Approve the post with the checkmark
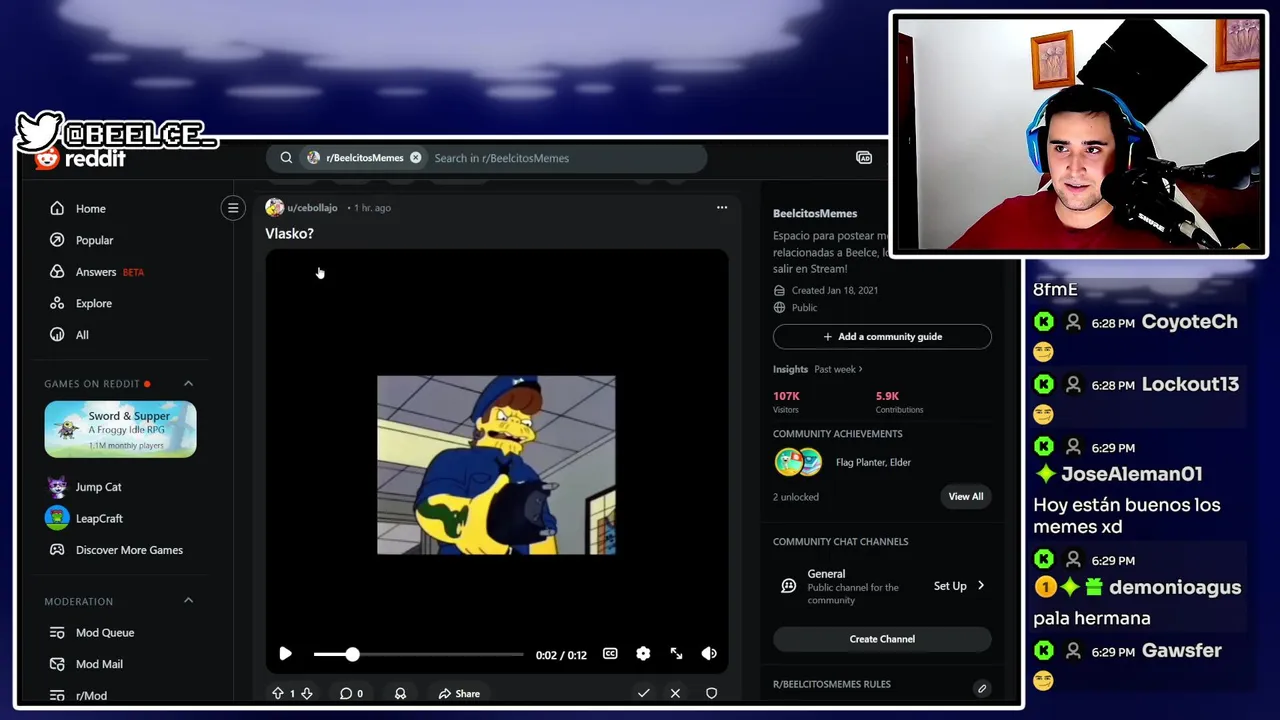1280x720 pixels. tap(643, 693)
